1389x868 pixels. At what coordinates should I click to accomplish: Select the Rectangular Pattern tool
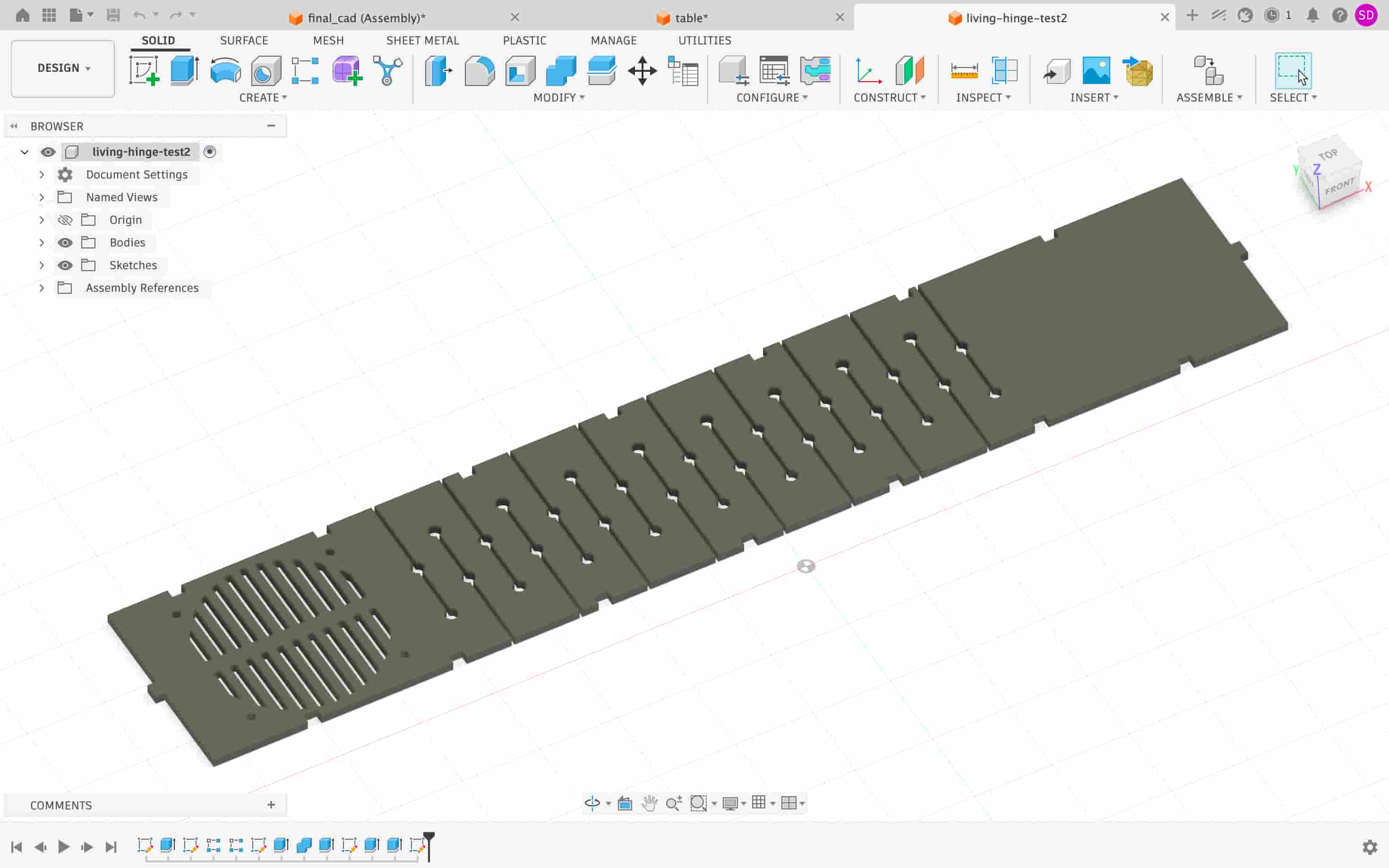[x=306, y=71]
